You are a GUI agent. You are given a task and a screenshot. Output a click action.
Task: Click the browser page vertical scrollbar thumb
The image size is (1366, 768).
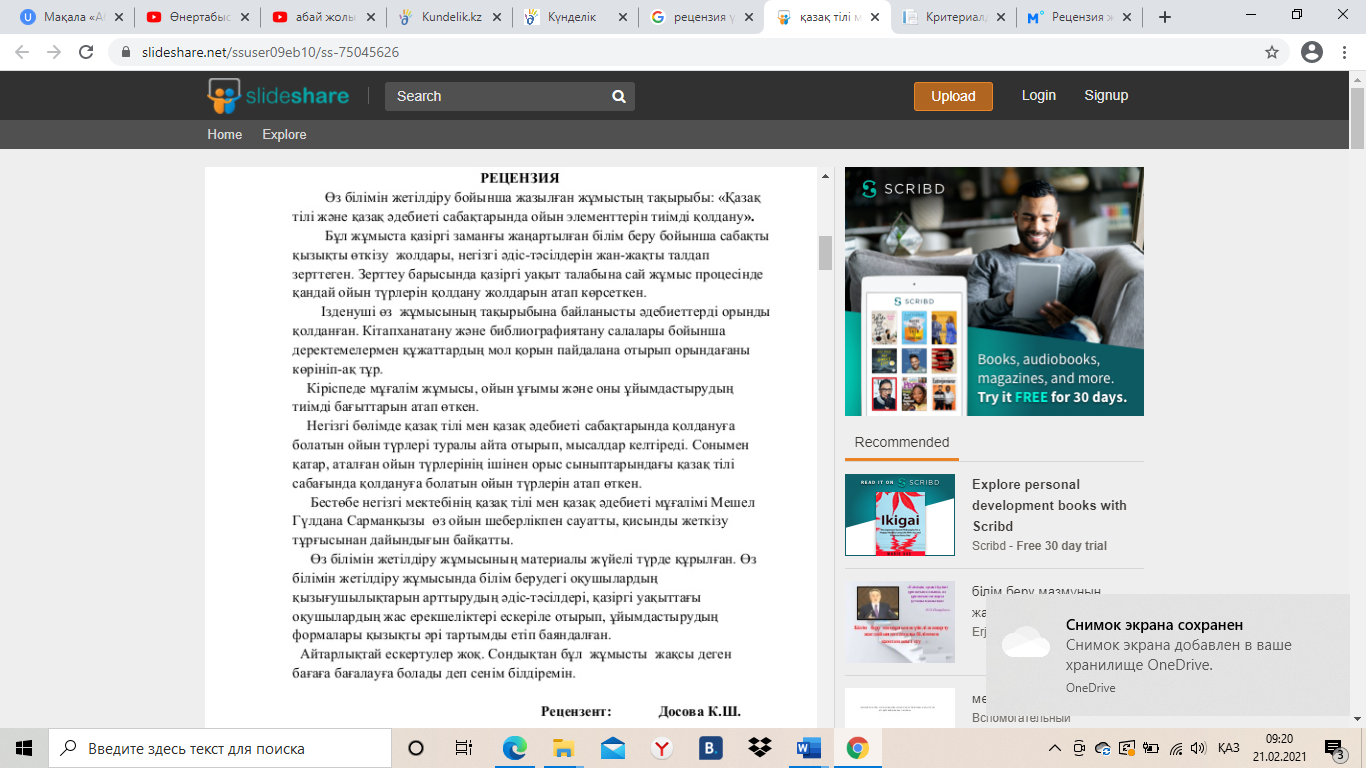tap(1357, 117)
